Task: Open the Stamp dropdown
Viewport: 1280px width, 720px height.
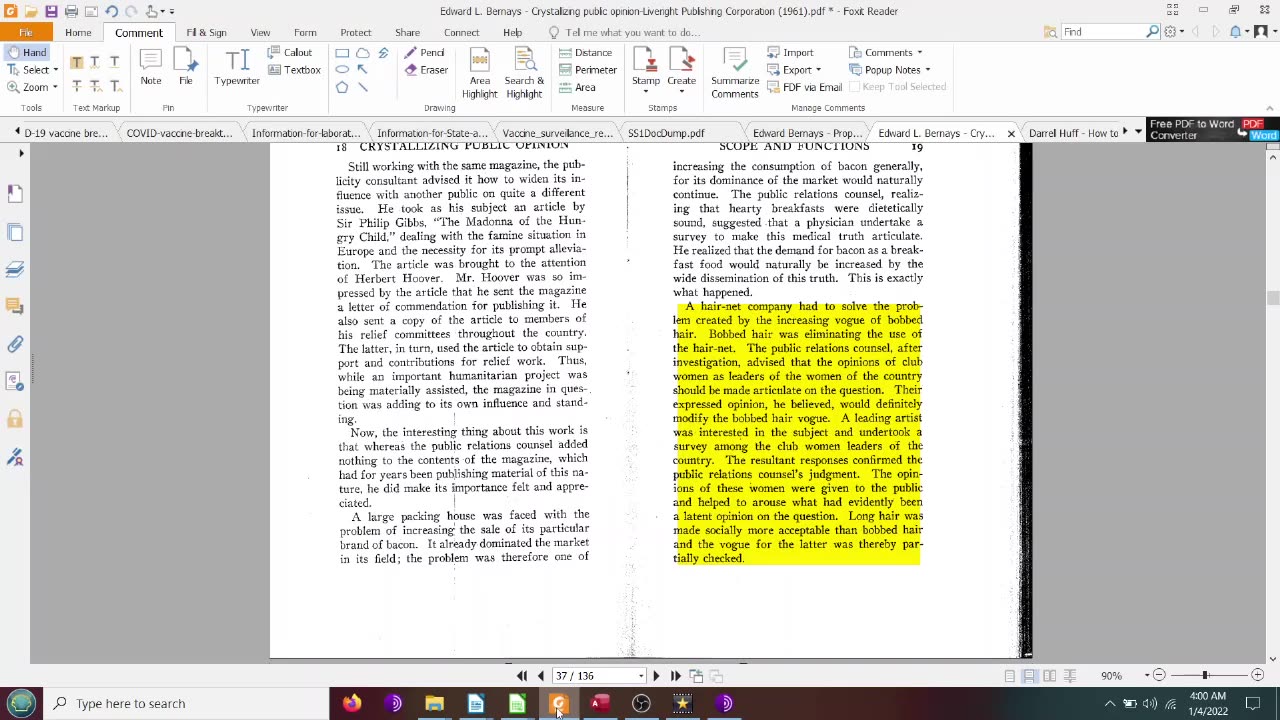Action: point(646,92)
